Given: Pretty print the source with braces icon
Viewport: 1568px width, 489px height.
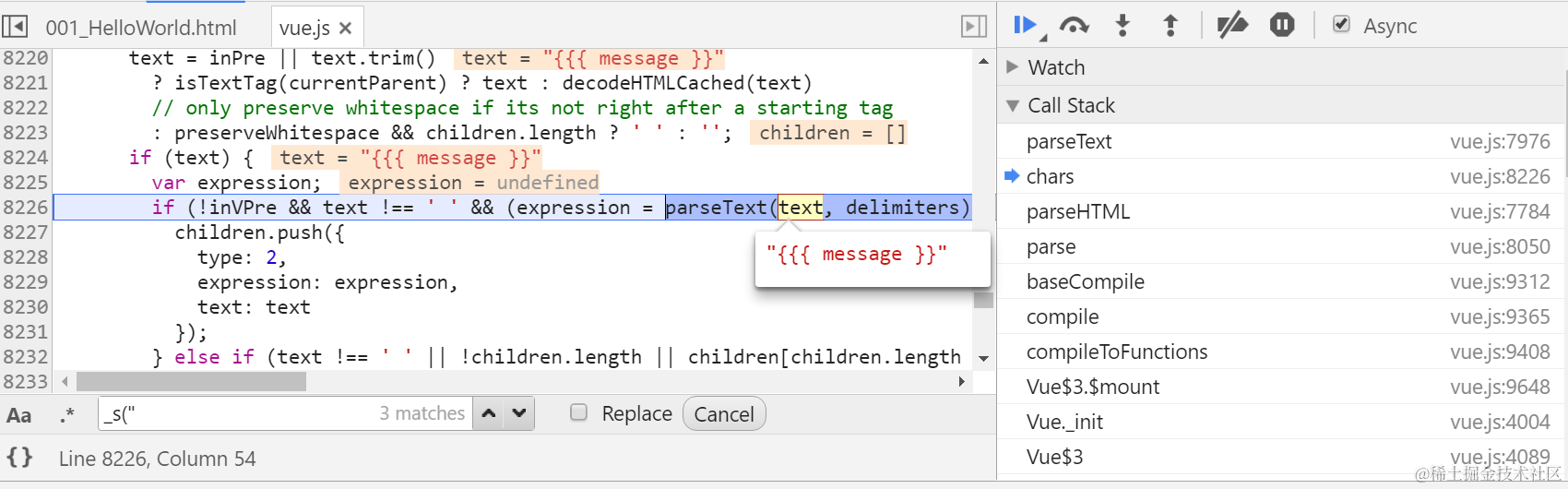Looking at the screenshot, I should pyautogui.click(x=19, y=458).
